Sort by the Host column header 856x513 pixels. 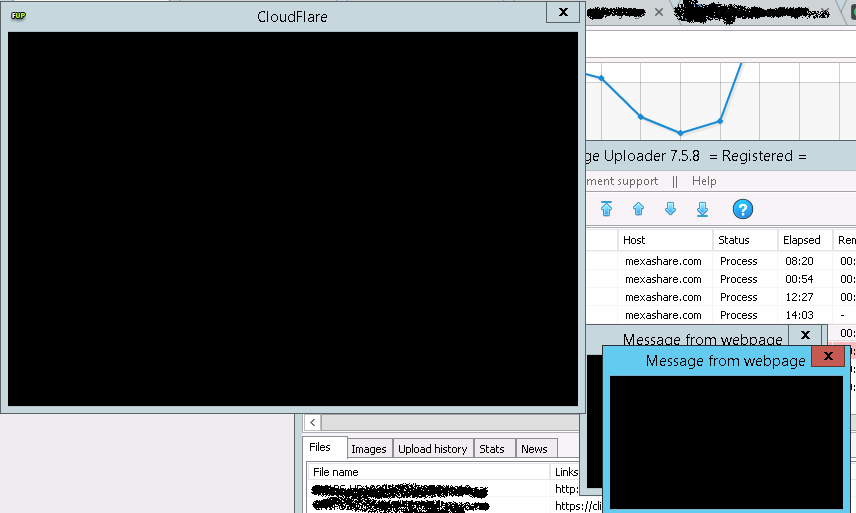(x=665, y=240)
